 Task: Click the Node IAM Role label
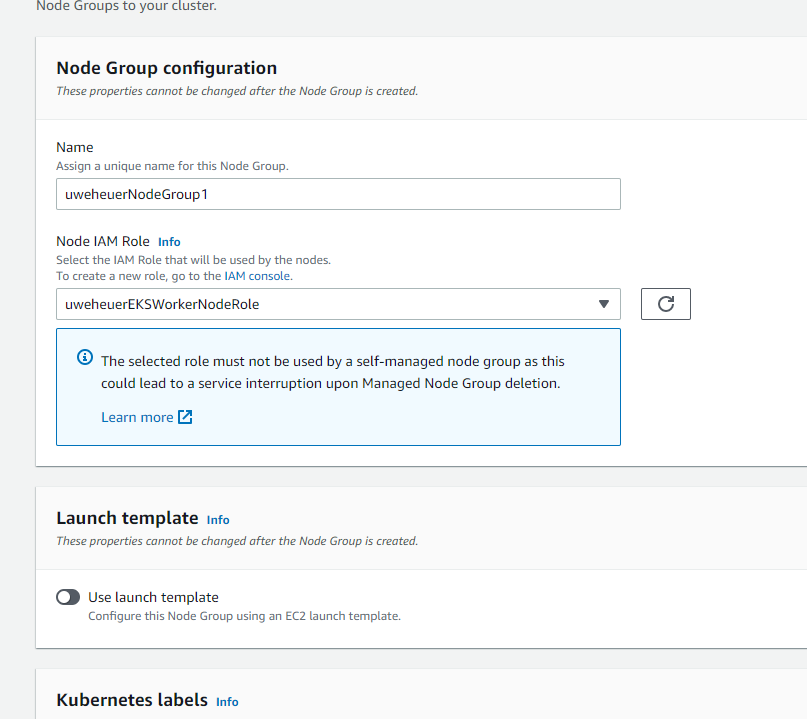coord(103,241)
